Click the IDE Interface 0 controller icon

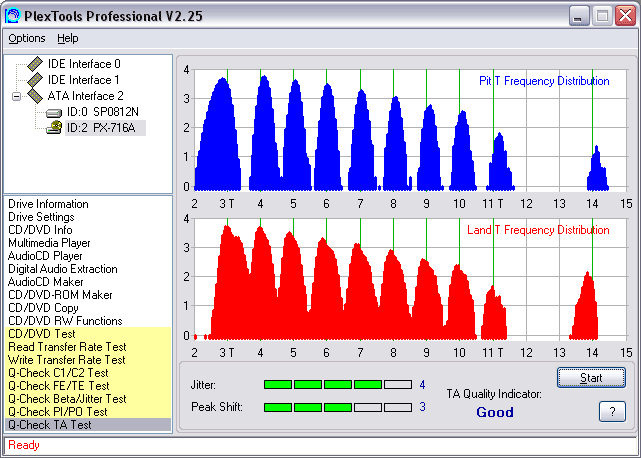coord(35,64)
